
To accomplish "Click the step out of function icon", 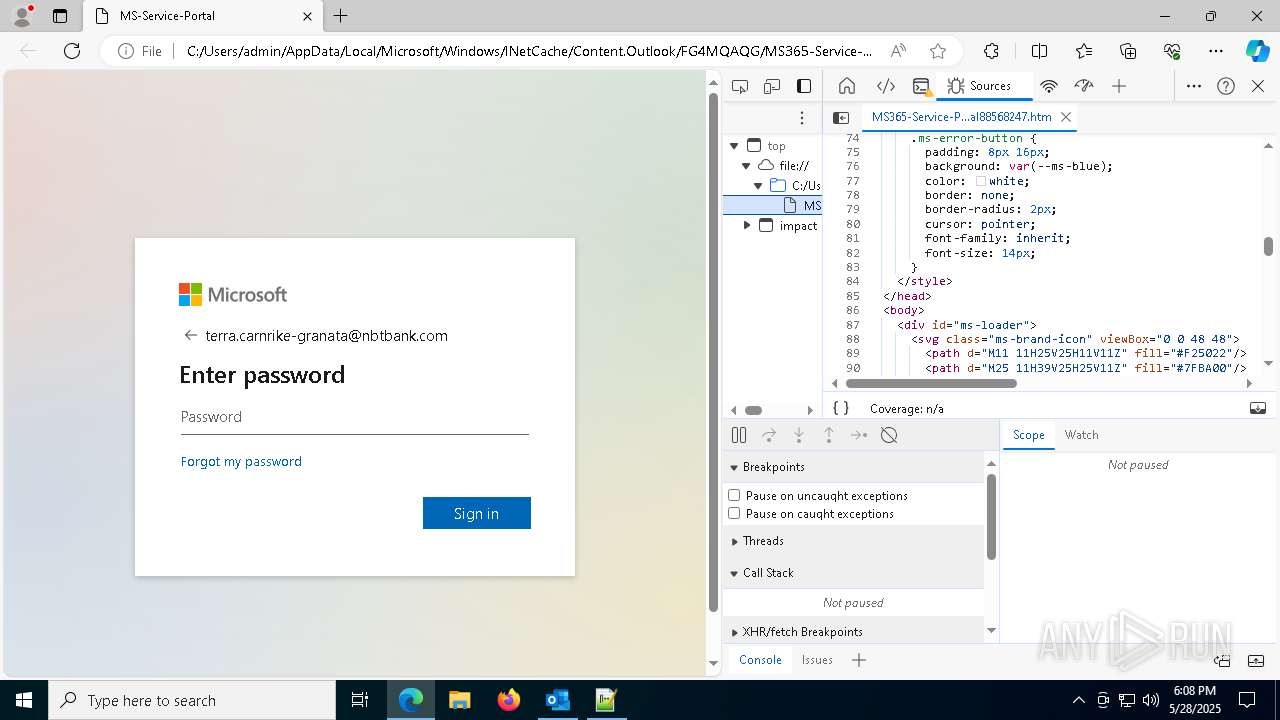I will 829,435.
